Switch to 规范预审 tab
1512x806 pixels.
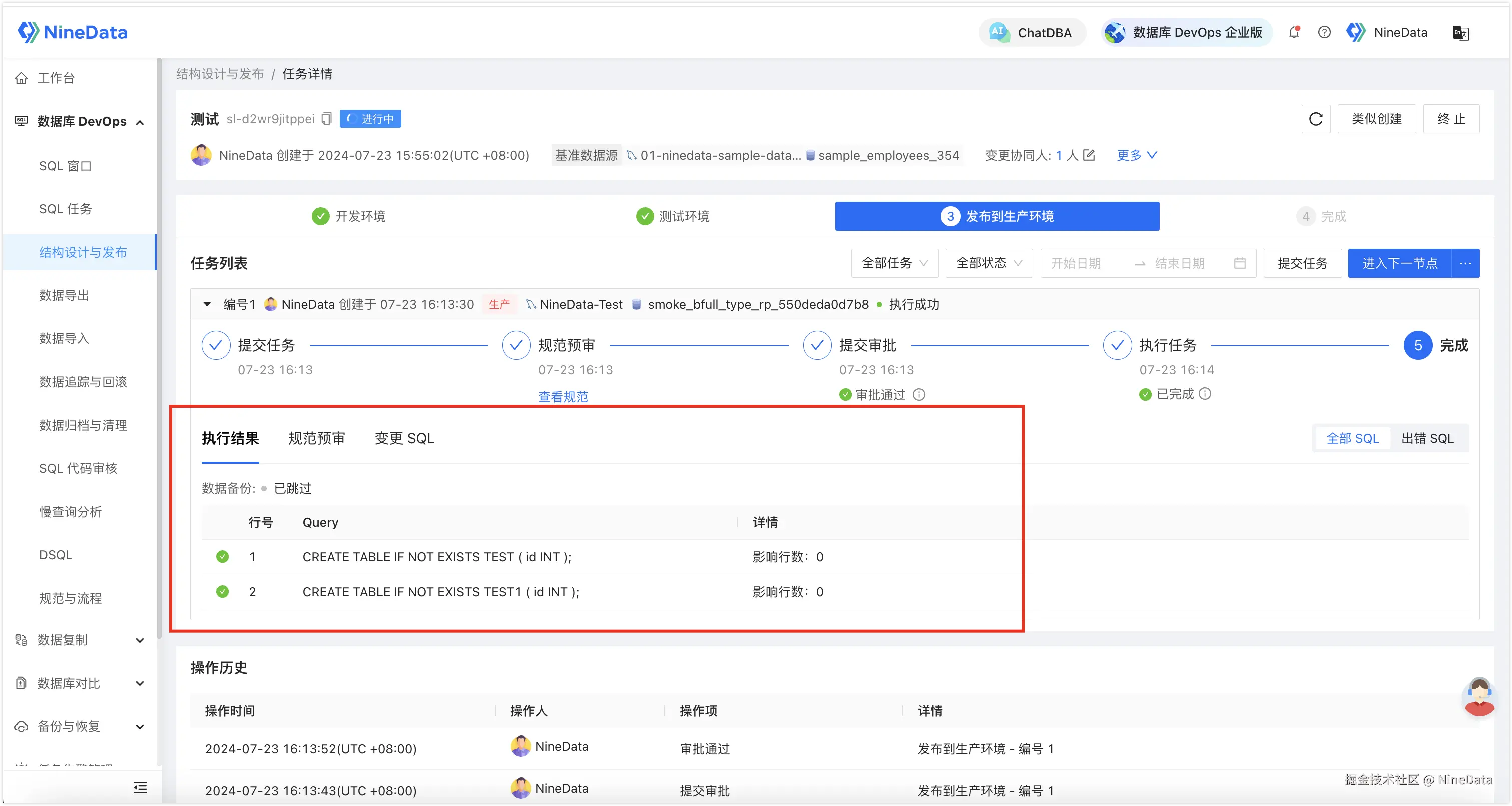click(x=316, y=438)
